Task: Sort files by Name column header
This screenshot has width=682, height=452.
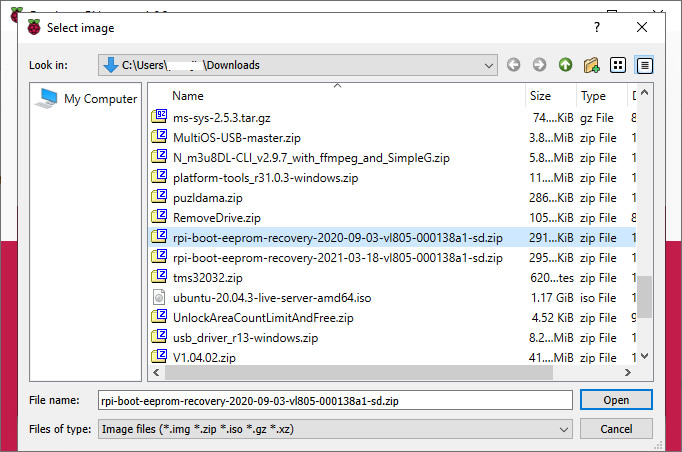Action: 188,96
